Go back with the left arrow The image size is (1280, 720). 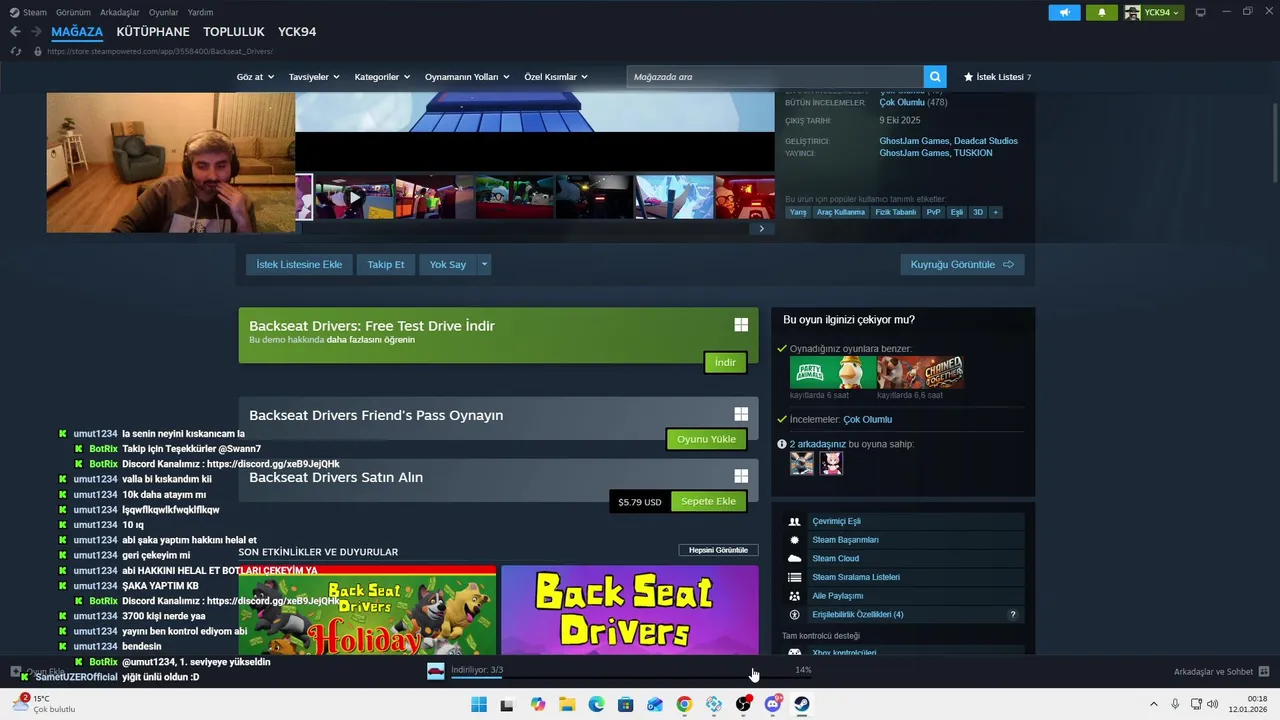pos(15,32)
